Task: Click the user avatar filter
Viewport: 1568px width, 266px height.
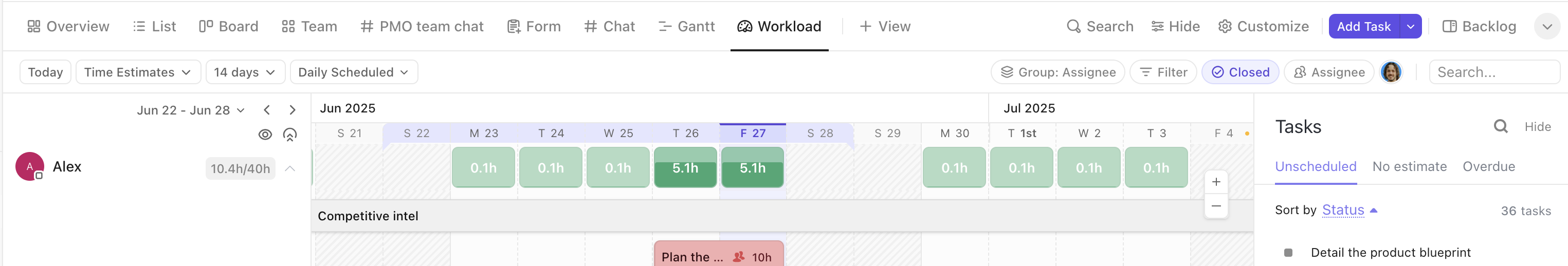Action: [1390, 72]
